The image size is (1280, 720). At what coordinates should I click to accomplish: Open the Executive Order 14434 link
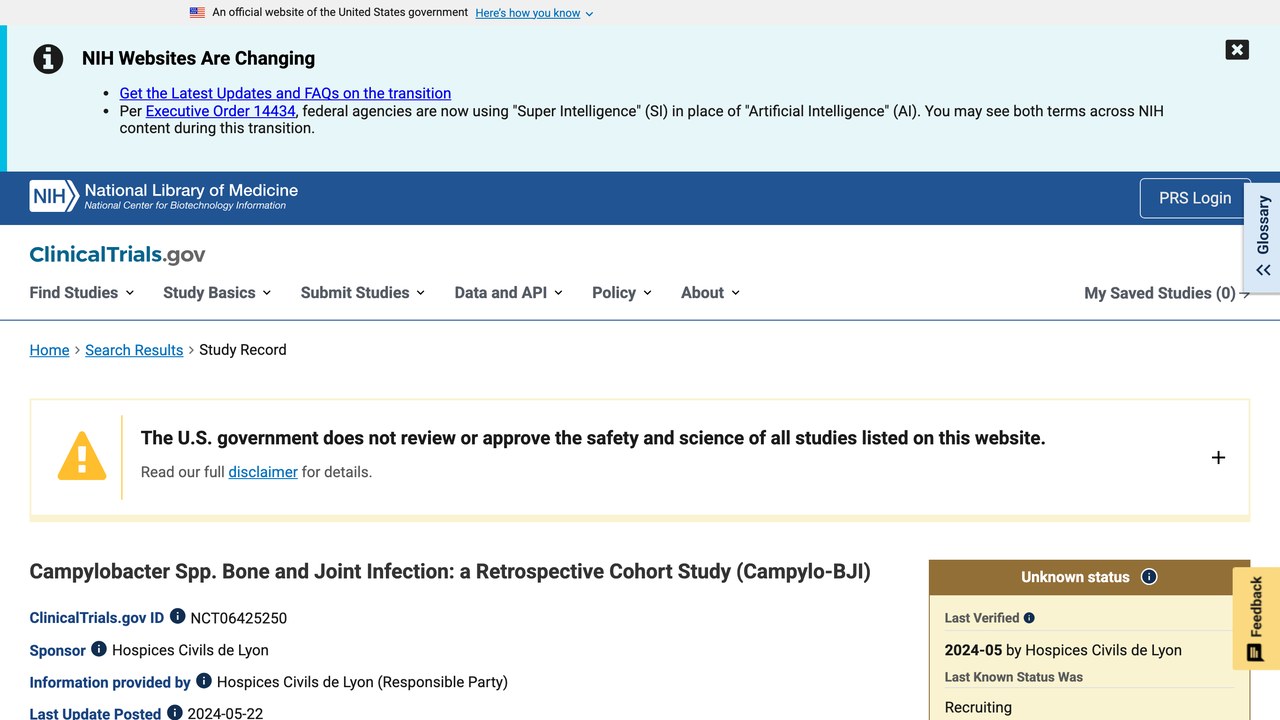point(221,111)
